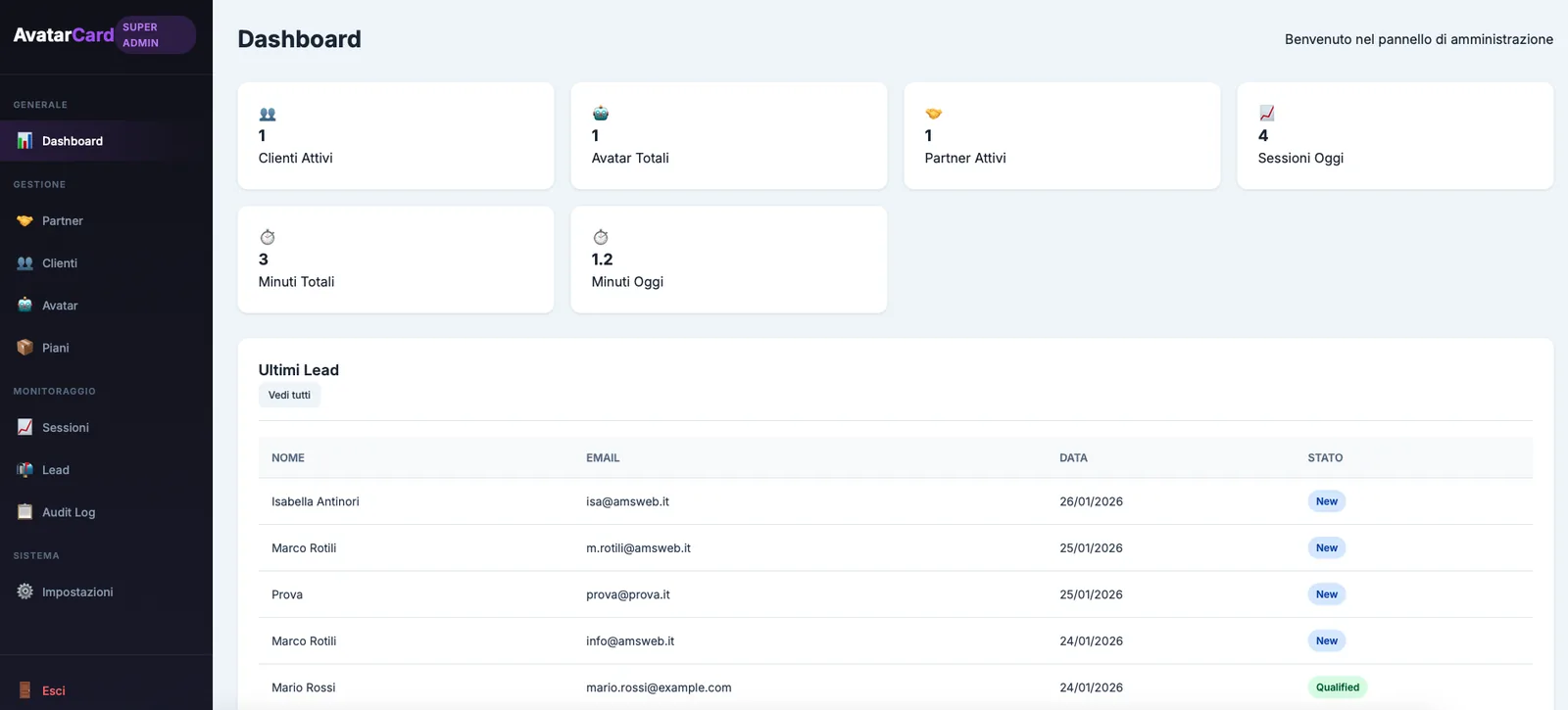Click the handshake icon on Partner Attivi card
This screenshot has width=1568, height=710.
[934, 114]
